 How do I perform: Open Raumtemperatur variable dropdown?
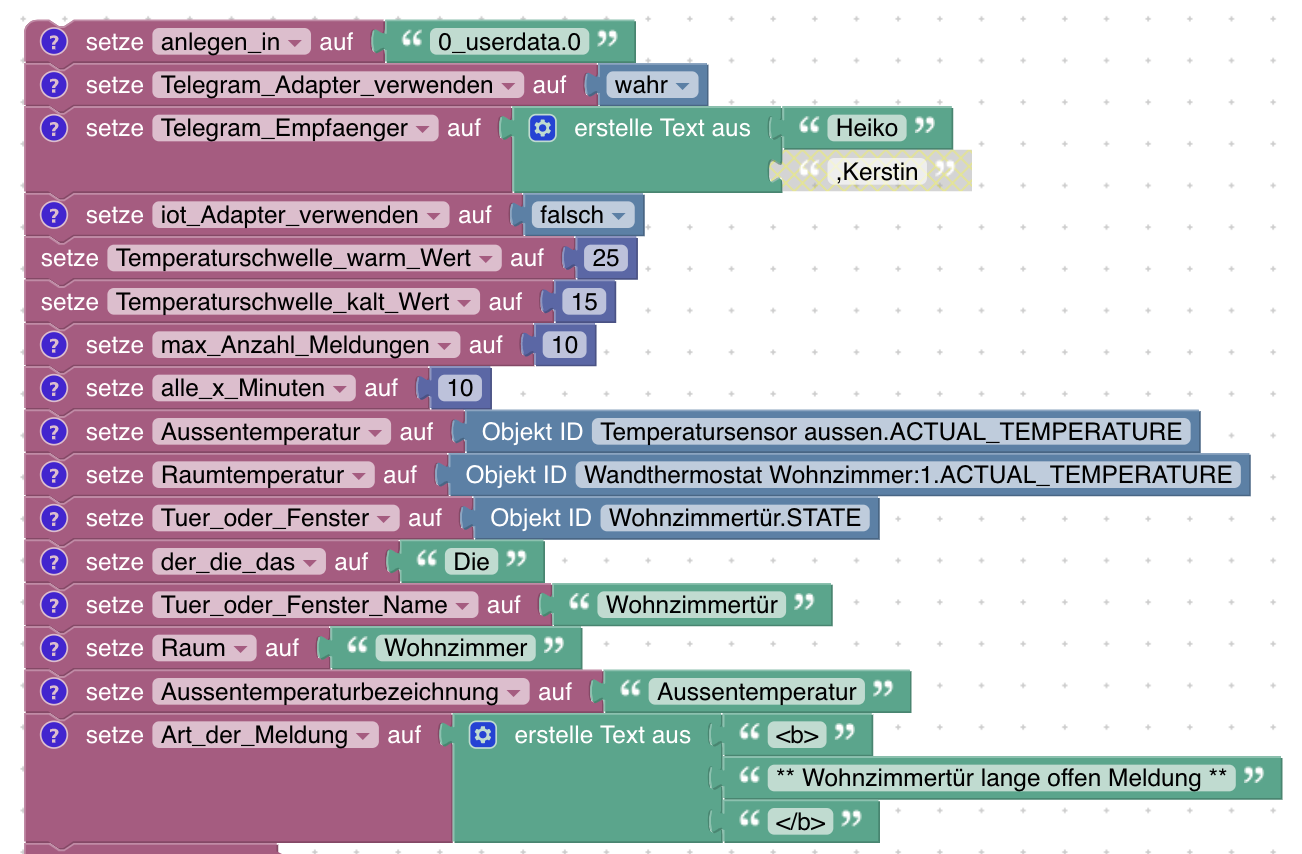264,475
